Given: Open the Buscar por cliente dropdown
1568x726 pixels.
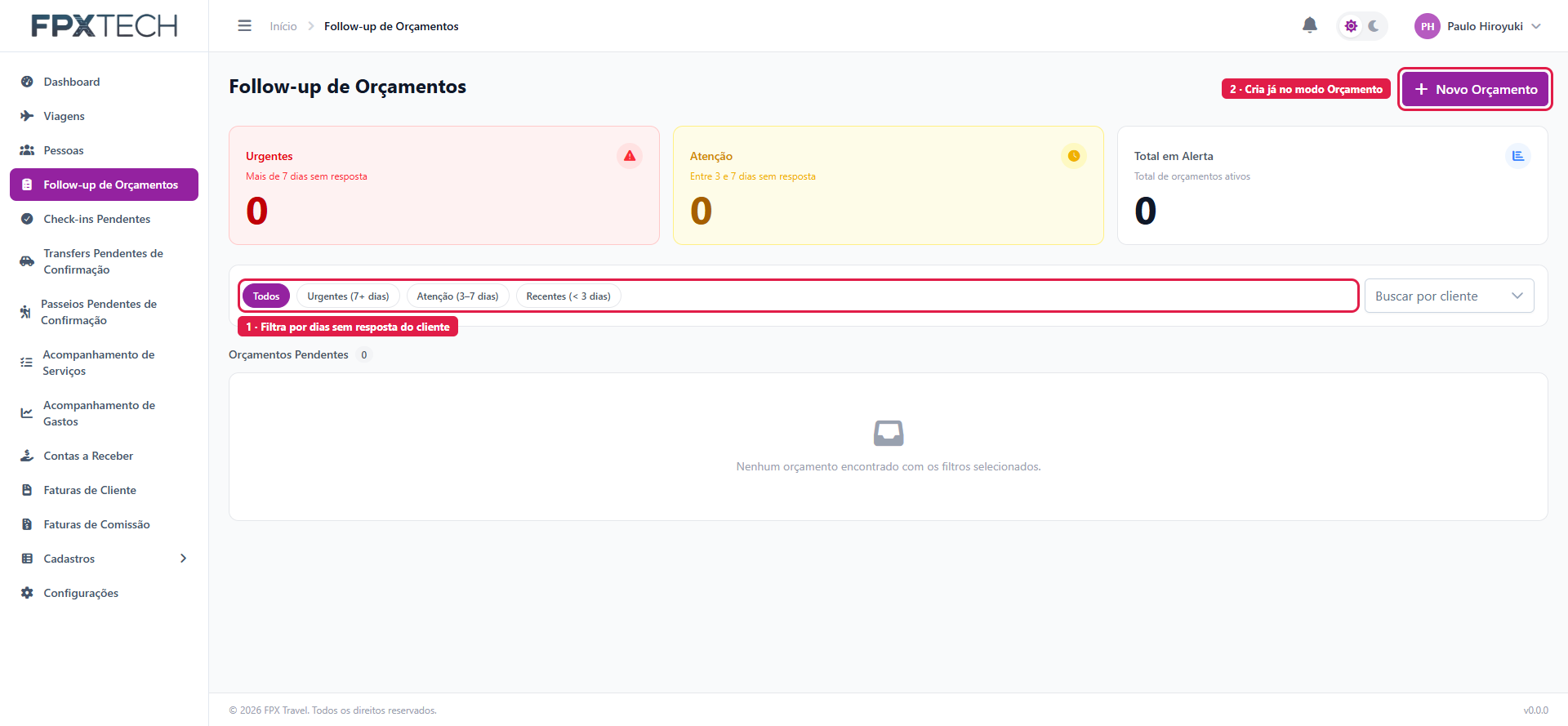Looking at the screenshot, I should pos(1450,296).
